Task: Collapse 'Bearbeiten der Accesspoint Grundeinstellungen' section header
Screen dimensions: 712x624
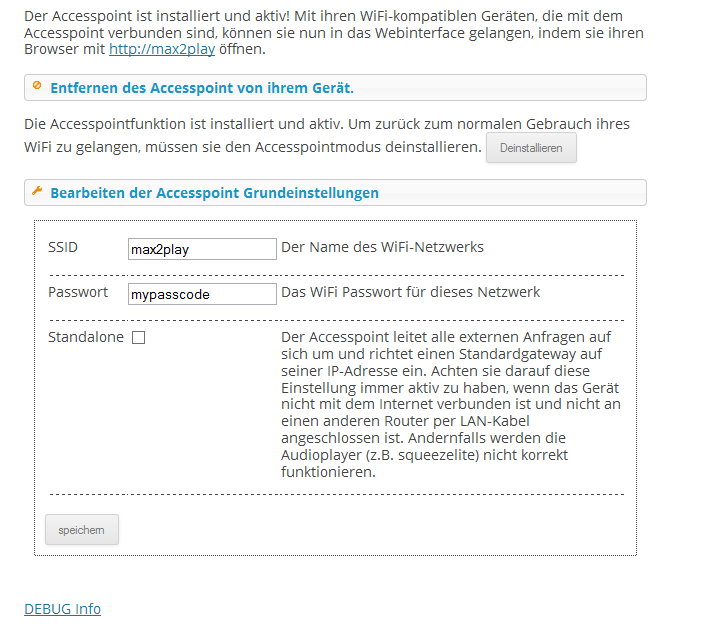Action: pos(335,193)
